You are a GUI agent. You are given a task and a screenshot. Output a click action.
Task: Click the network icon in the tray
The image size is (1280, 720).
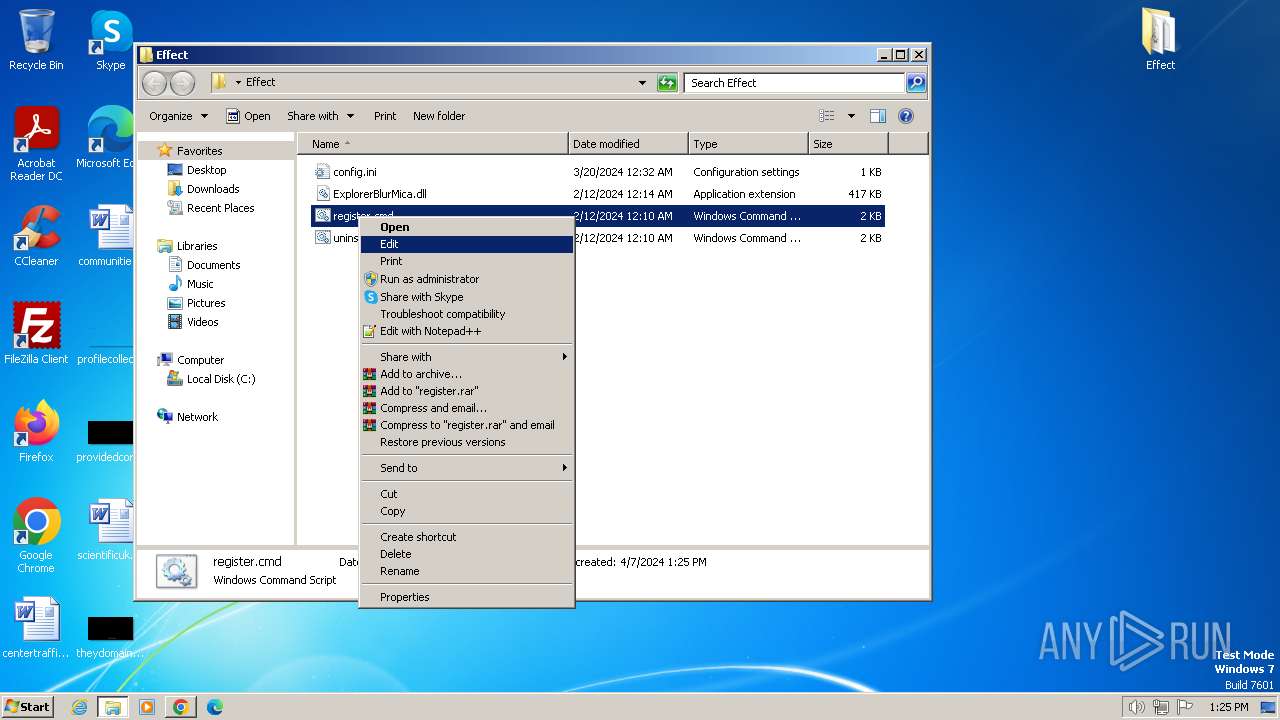pos(1162,707)
